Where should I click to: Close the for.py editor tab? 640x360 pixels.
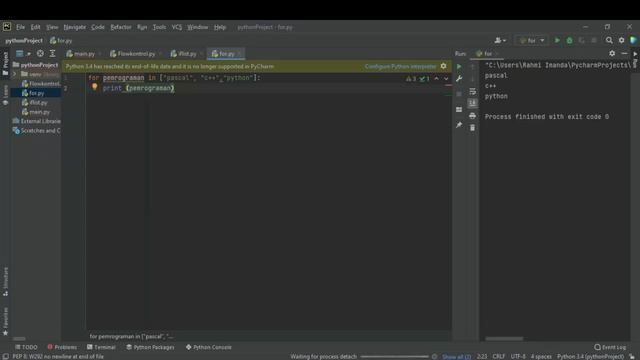point(240,53)
